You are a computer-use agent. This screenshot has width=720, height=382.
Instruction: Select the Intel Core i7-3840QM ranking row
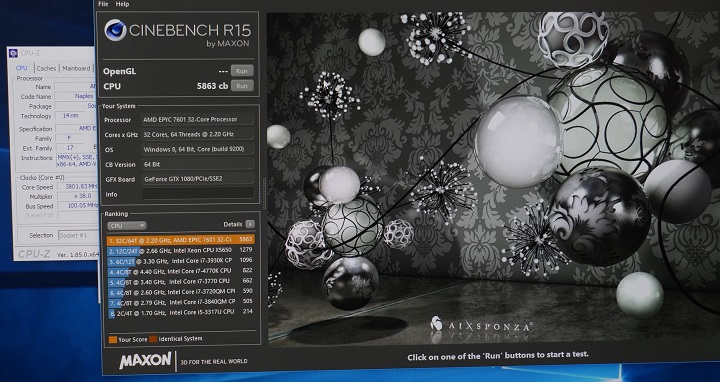pos(180,302)
